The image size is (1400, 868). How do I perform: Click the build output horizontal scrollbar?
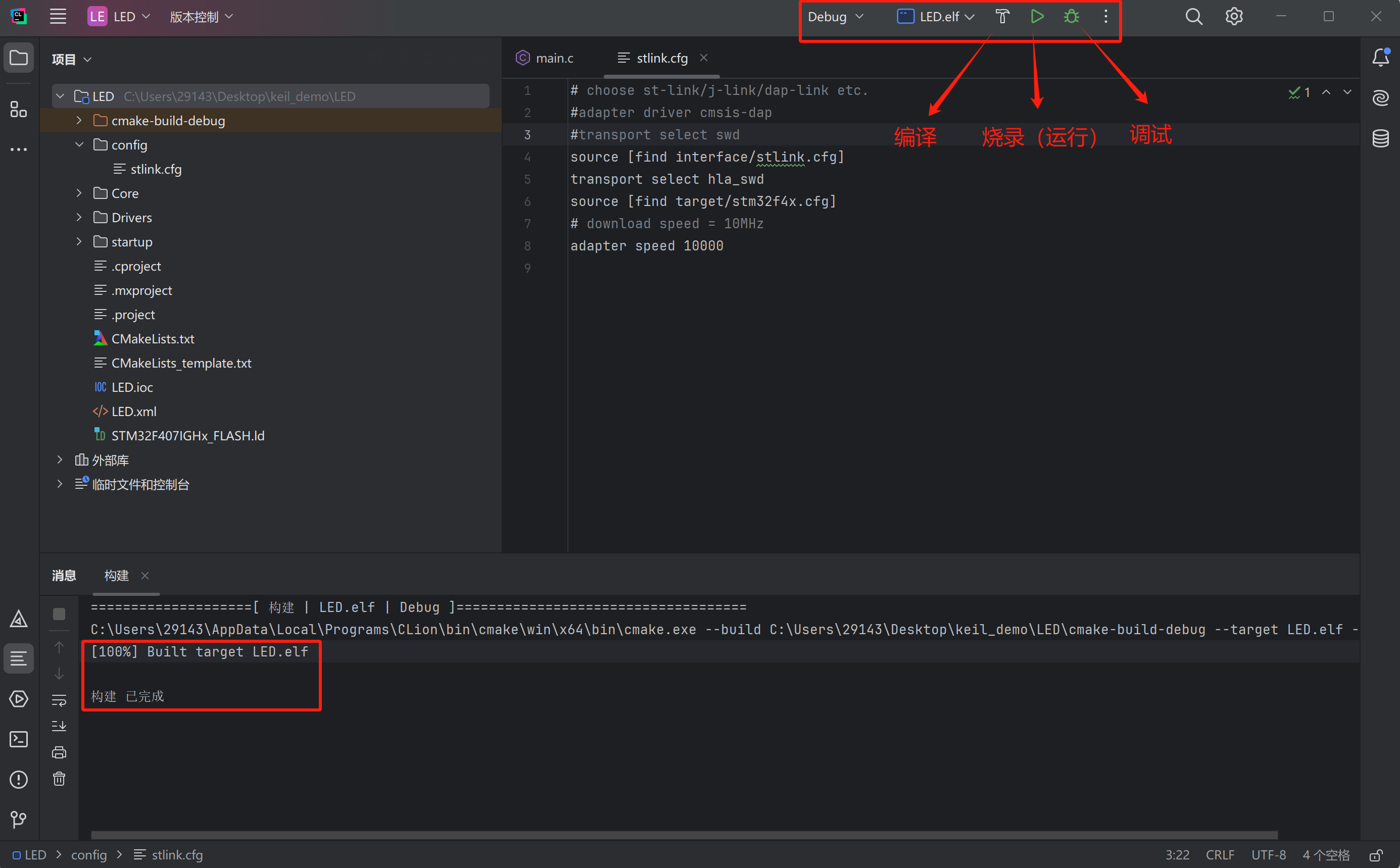684,835
